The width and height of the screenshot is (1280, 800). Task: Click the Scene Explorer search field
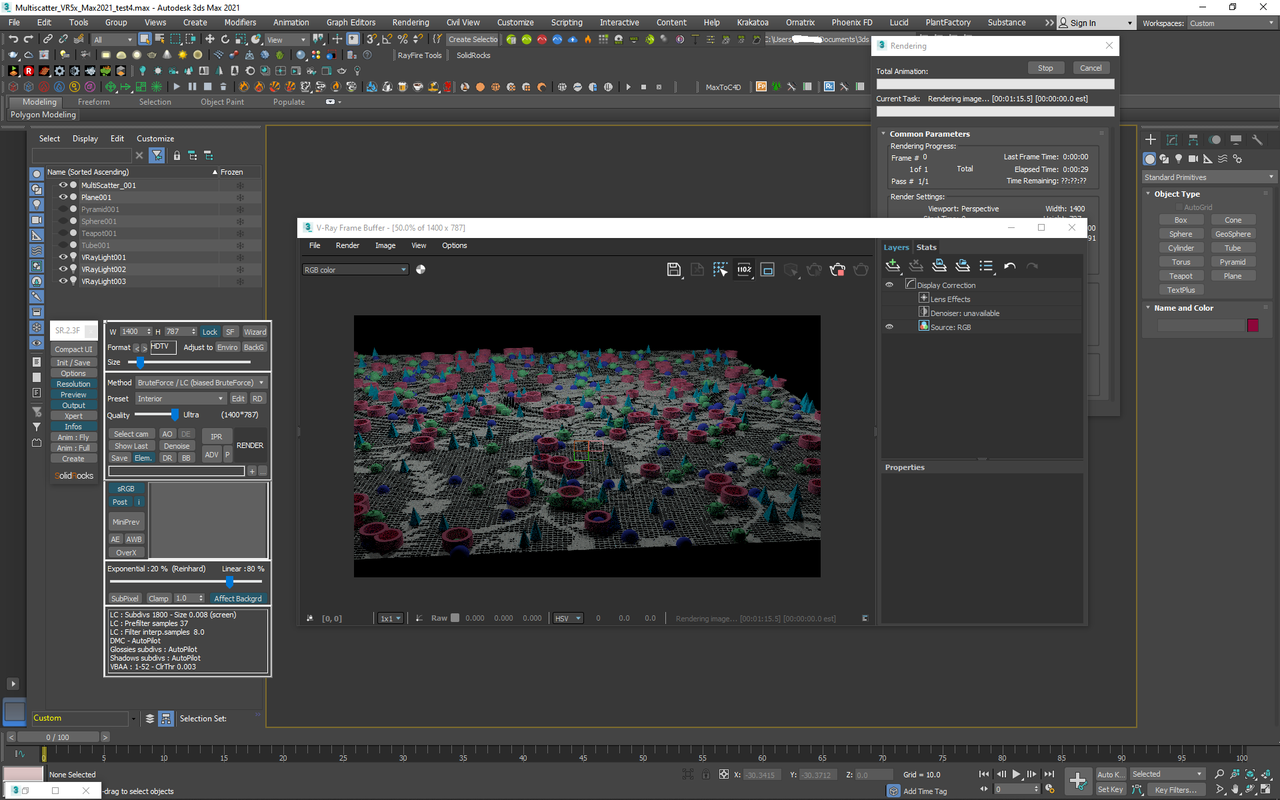[x=82, y=156]
